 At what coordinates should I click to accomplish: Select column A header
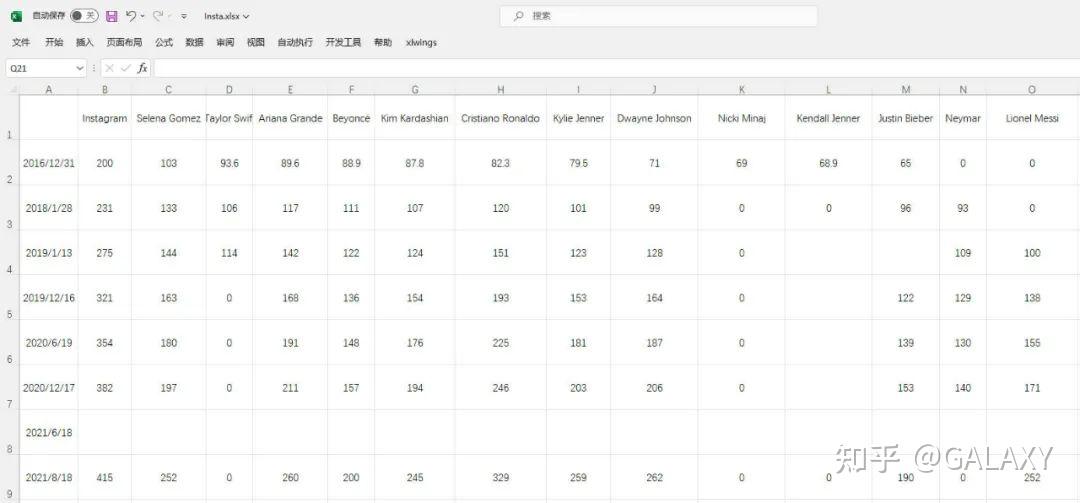pyautogui.click(x=48, y=90)
